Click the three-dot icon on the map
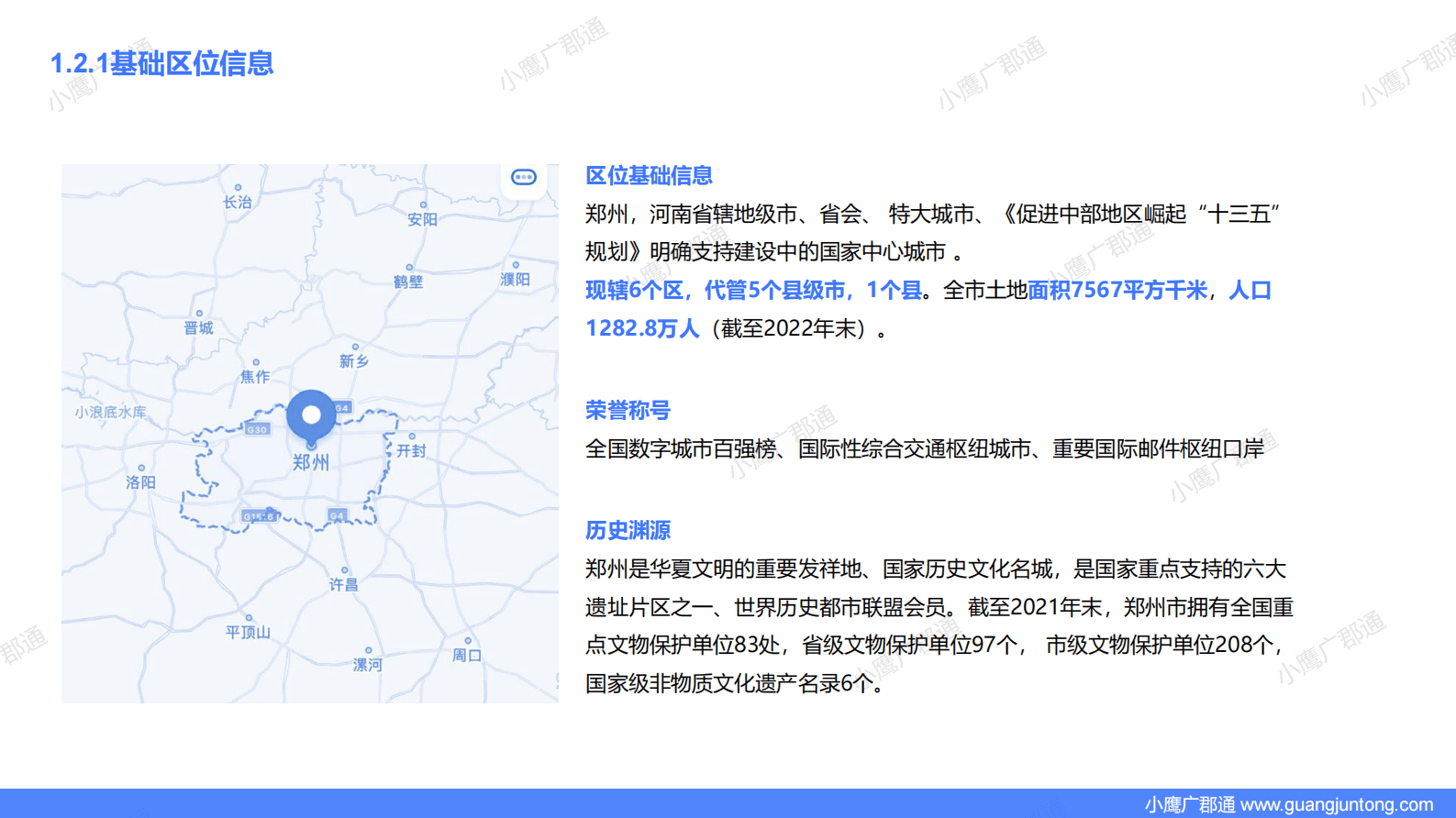 point(524,177)
